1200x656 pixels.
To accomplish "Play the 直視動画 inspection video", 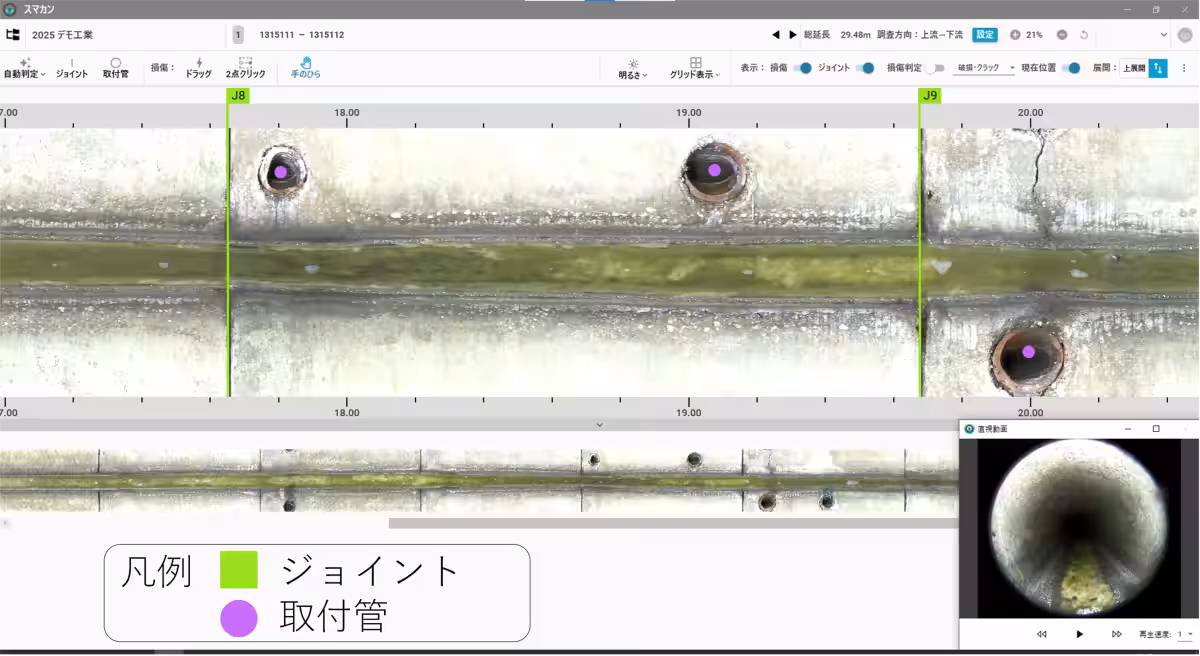I will (x=1078, y=633).
